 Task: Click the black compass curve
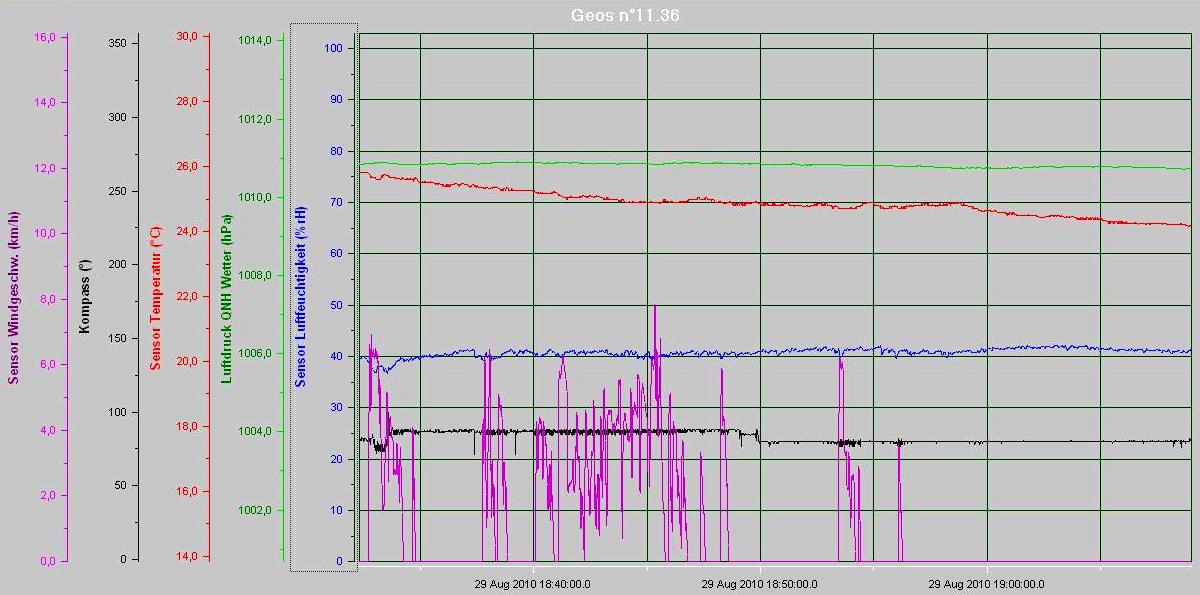(1000, 441)
